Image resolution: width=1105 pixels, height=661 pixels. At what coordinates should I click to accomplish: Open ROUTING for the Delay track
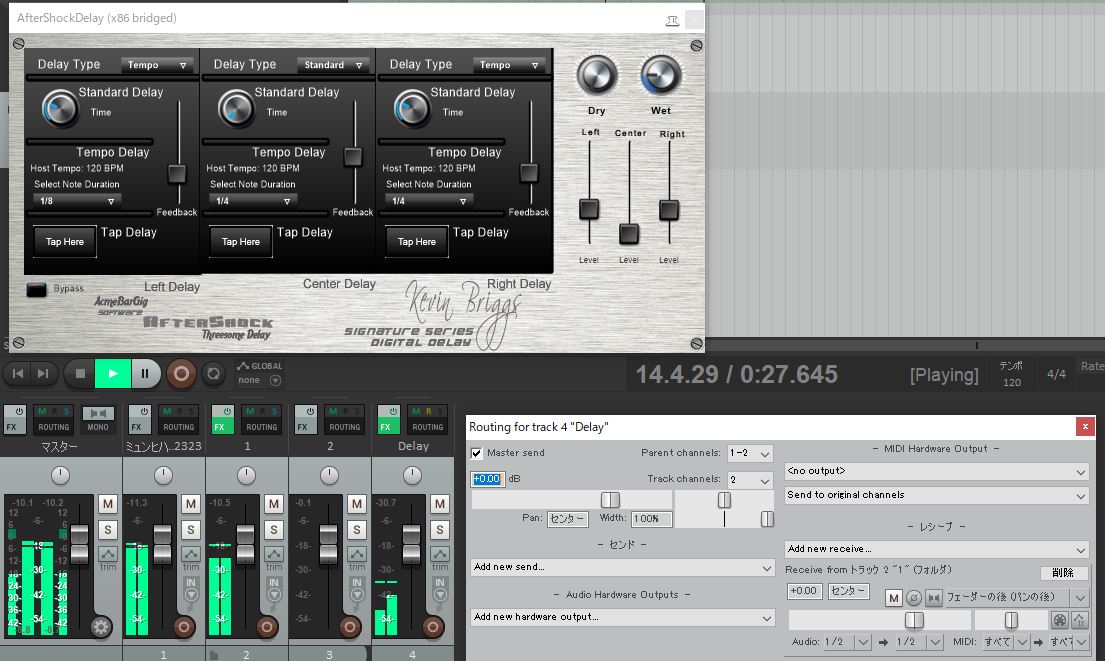pyautogui.click(x=428, y=426)
